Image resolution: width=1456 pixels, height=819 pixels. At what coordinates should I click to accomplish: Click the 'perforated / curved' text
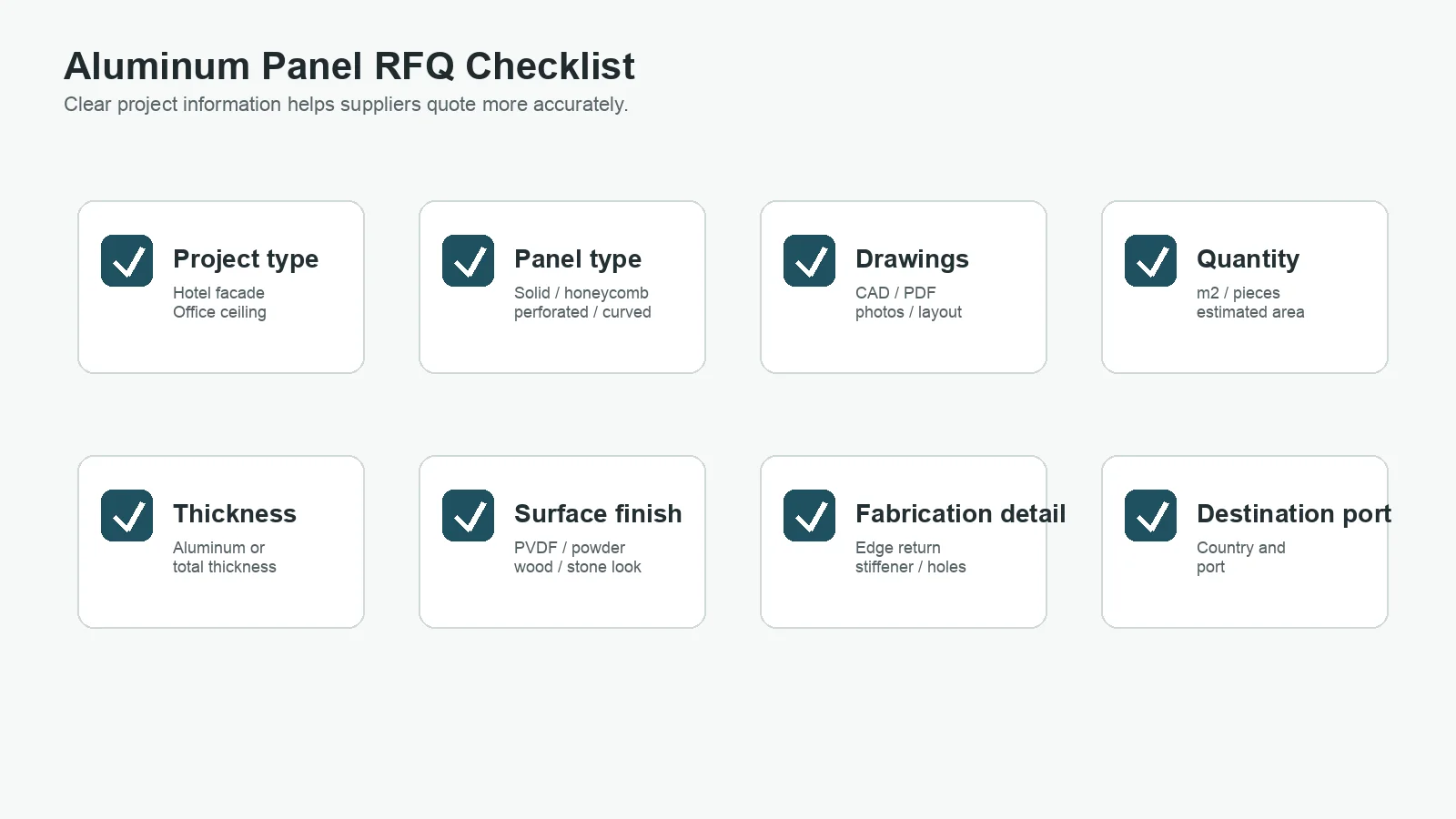click(x=582, y=312)
